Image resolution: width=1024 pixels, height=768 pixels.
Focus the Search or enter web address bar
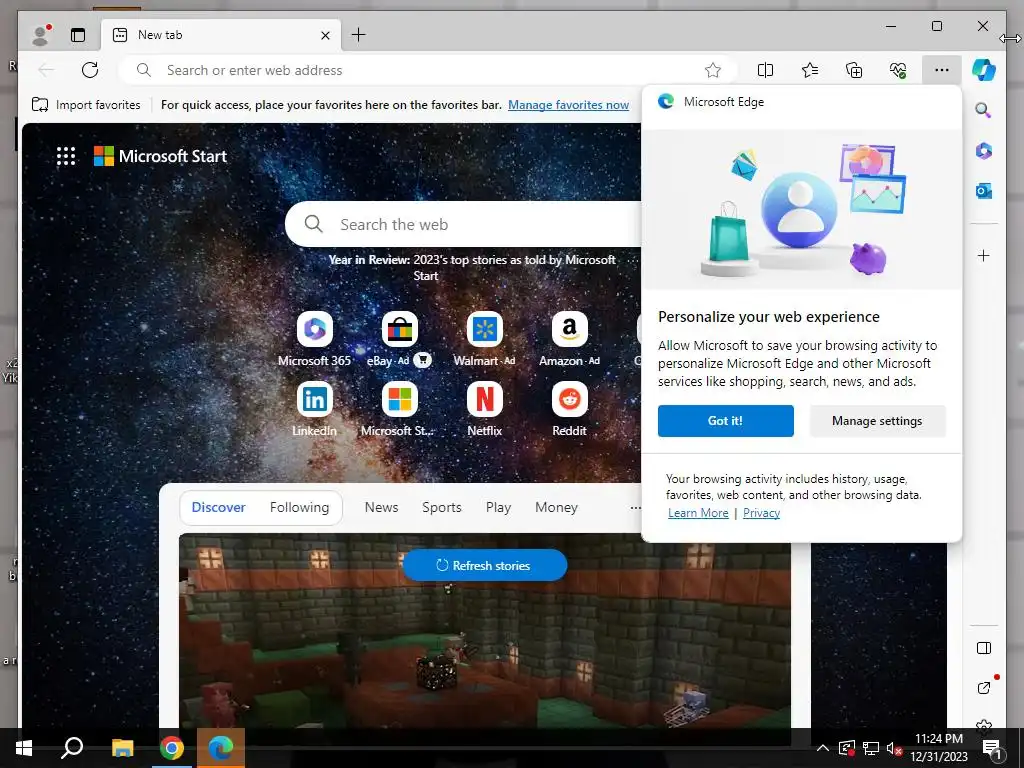428,70
